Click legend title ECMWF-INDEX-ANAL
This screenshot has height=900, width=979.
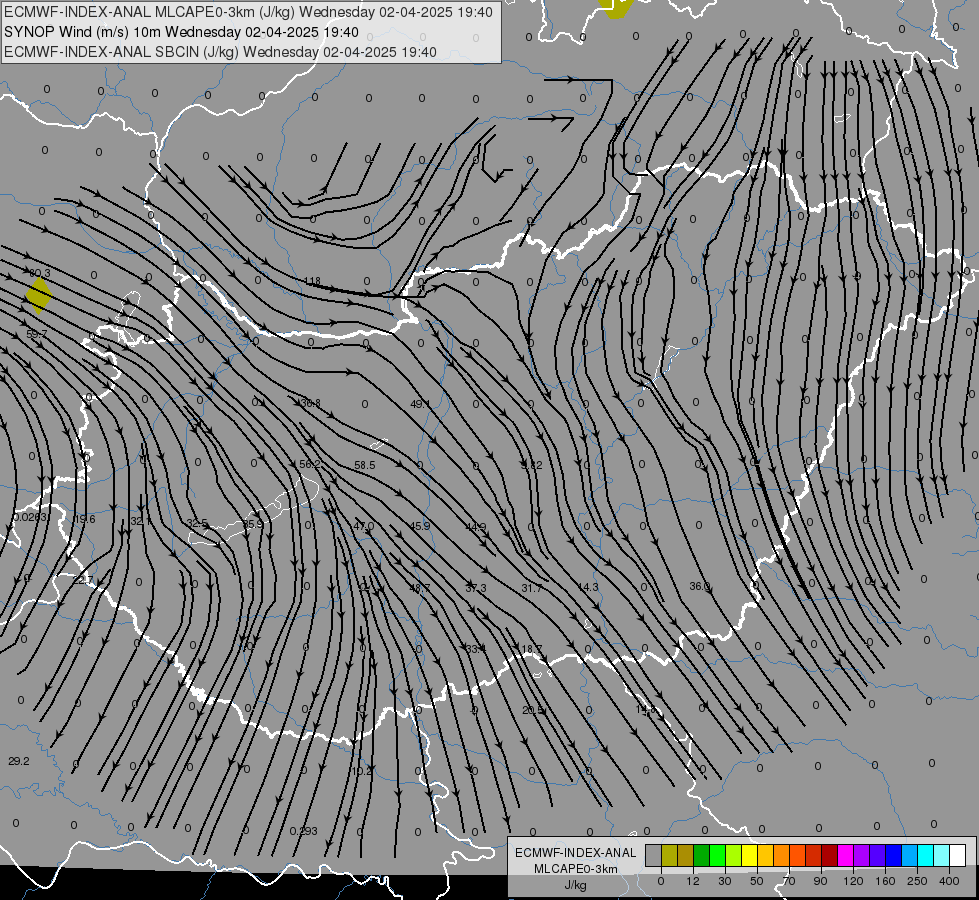(x=576, y=853)
